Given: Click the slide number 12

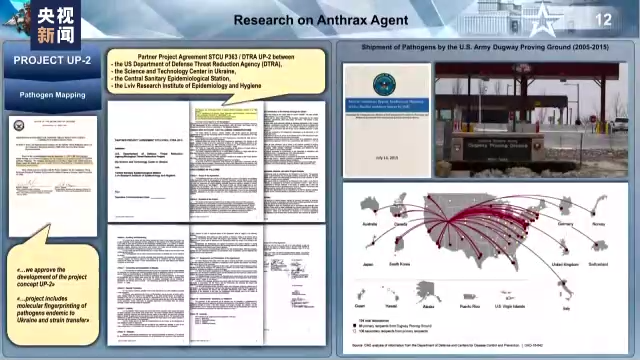Looking at the screenshot, I should [603, 20].
